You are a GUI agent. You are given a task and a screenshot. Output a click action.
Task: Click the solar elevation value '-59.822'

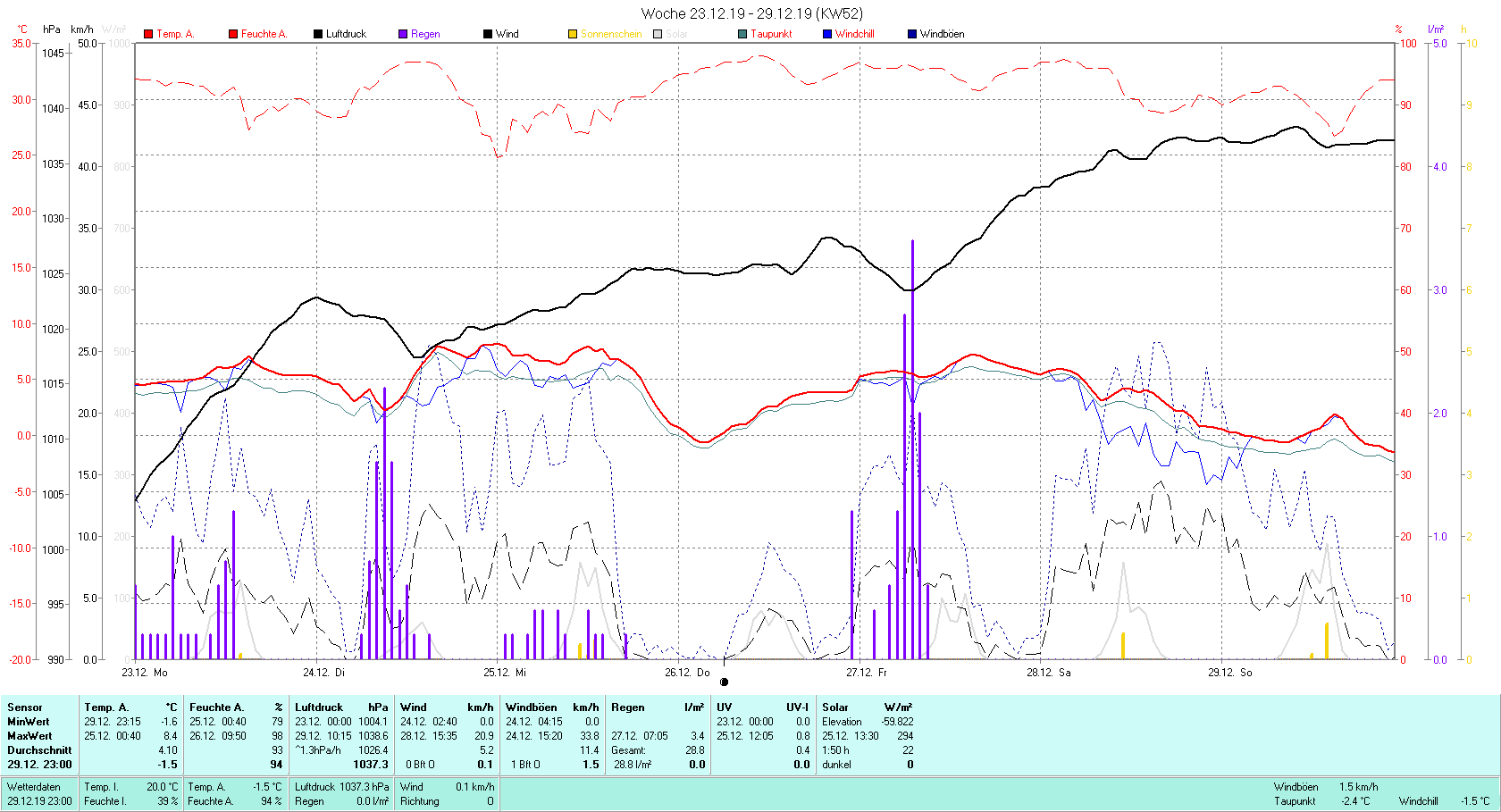click(x=897, y=722)
